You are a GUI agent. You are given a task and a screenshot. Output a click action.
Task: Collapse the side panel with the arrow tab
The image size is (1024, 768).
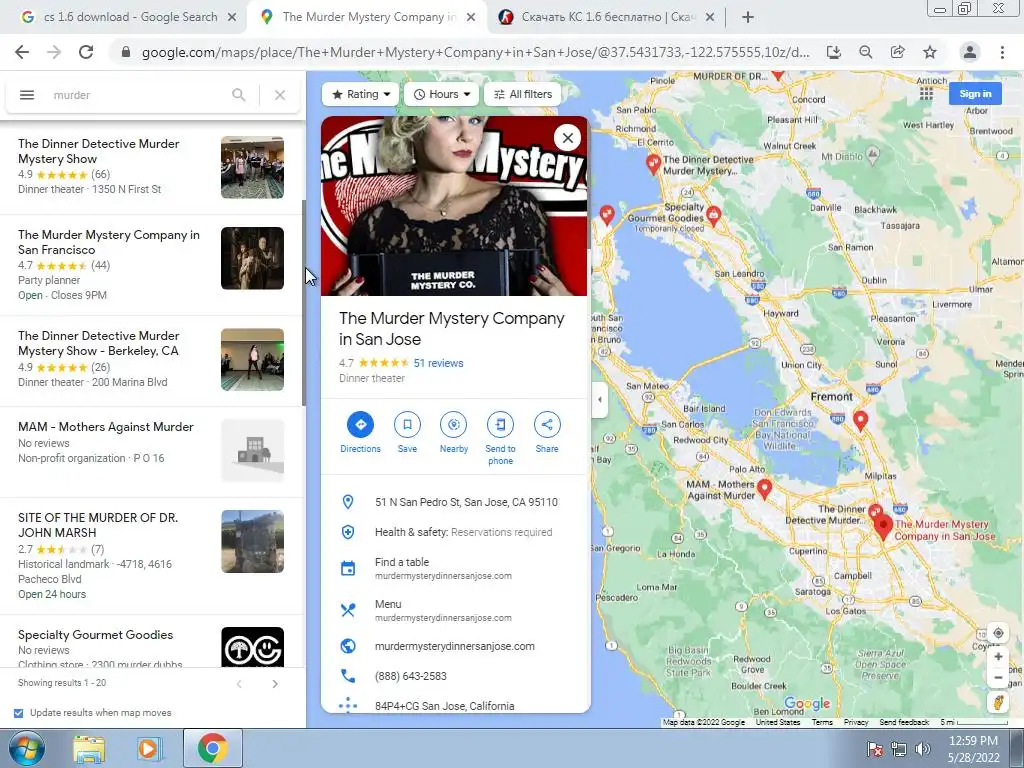(x=600, y=399)
